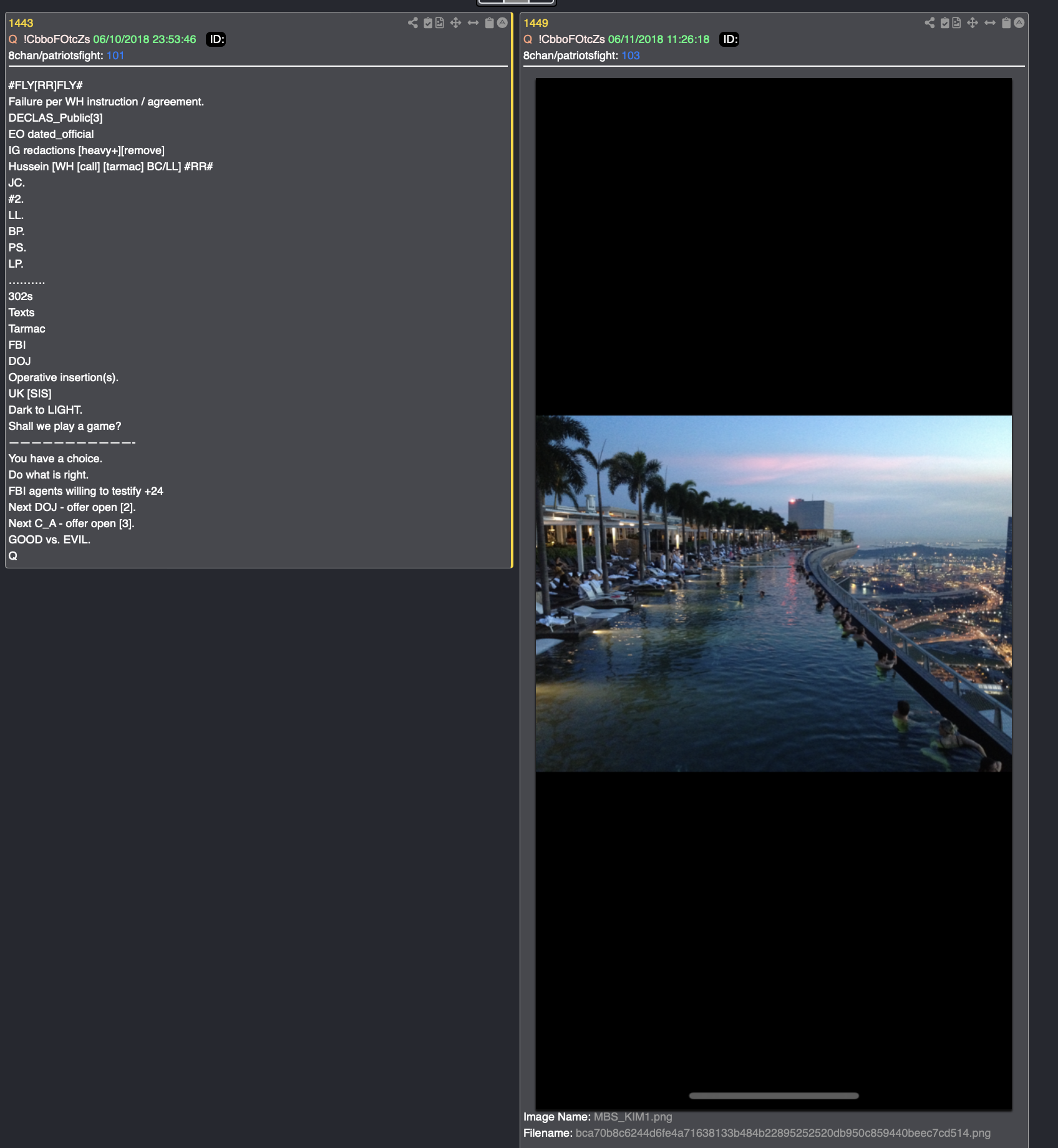The image size is (1058, 1148).
Task: Click timestamp 06/10/2018 23:53:46
Action: (145, 39)
